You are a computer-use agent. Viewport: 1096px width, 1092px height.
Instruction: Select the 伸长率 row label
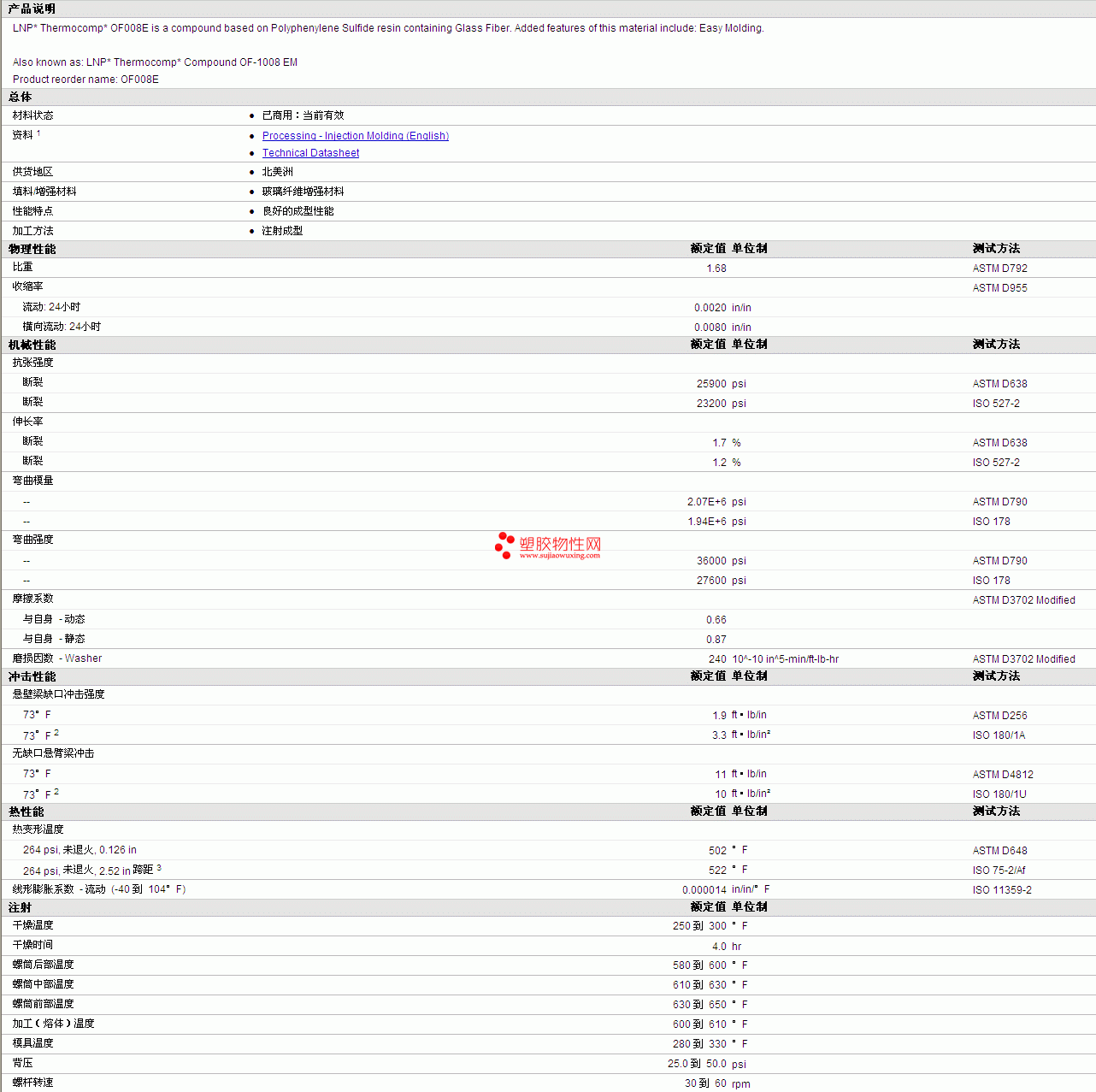tap(27, 422)
